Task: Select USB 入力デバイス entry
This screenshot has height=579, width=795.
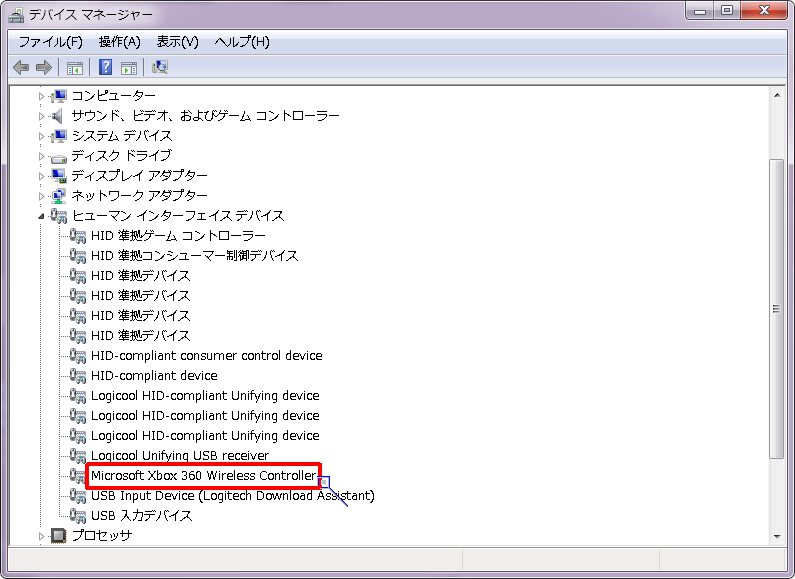Action: (x=141, y=516)
